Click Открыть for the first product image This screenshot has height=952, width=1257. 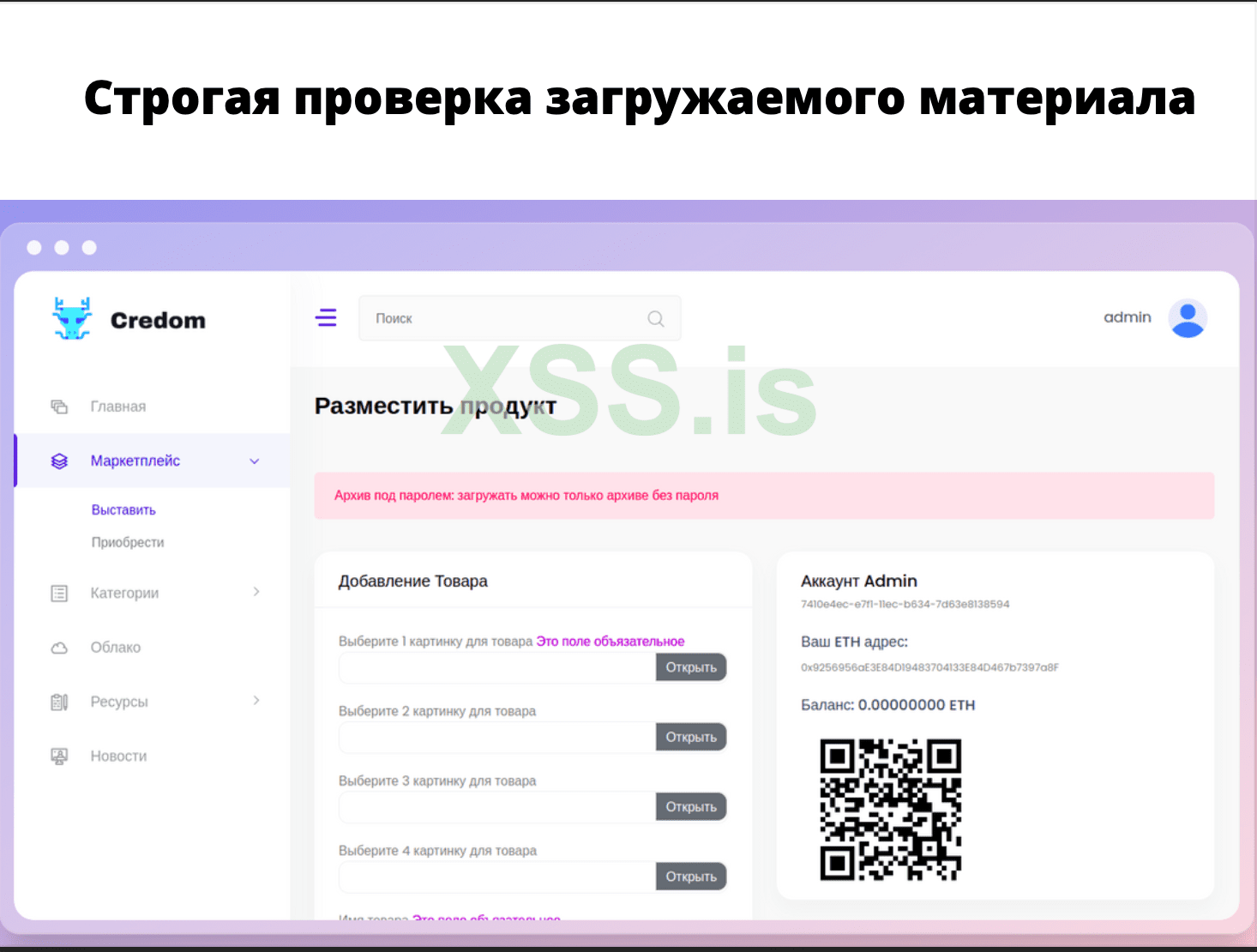[691, 666]
